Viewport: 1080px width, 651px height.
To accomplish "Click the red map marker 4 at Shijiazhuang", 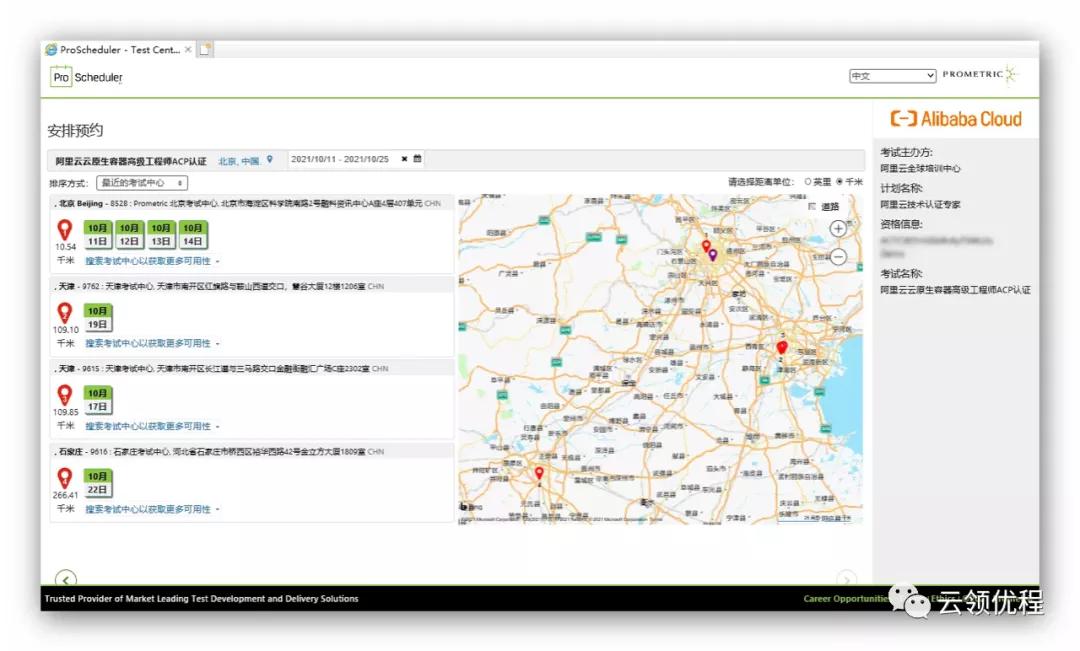I will (x=539, y=473).
